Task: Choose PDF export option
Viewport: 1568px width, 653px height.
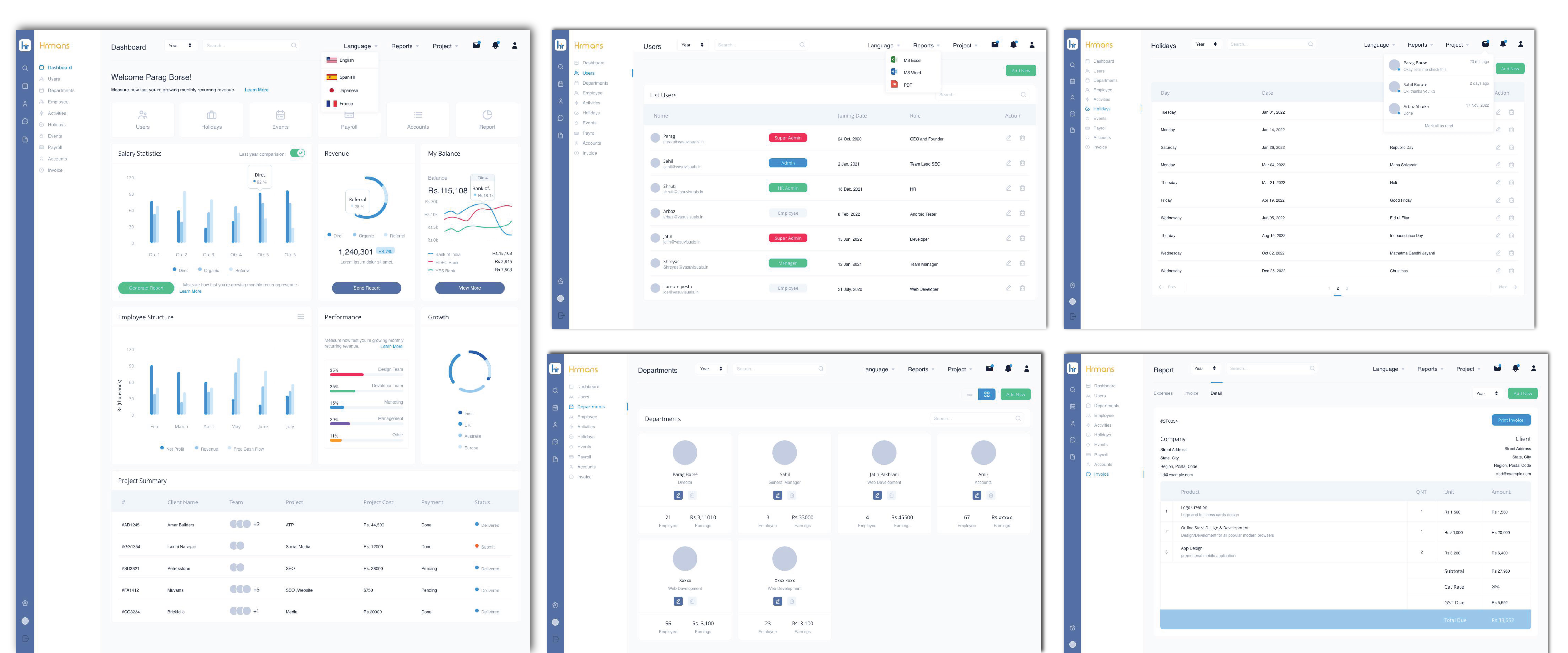Action: pos(901,85)
